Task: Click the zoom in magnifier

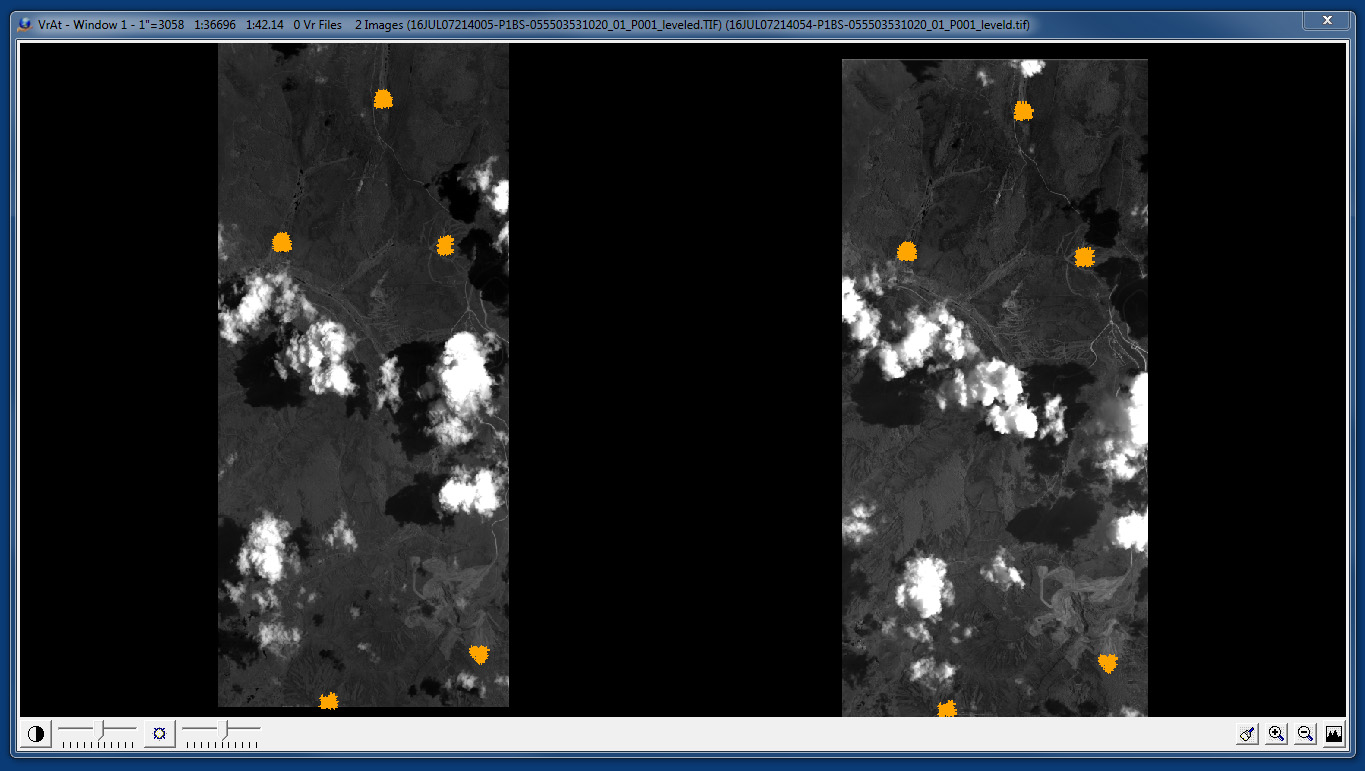Action: coord(1276,734)
